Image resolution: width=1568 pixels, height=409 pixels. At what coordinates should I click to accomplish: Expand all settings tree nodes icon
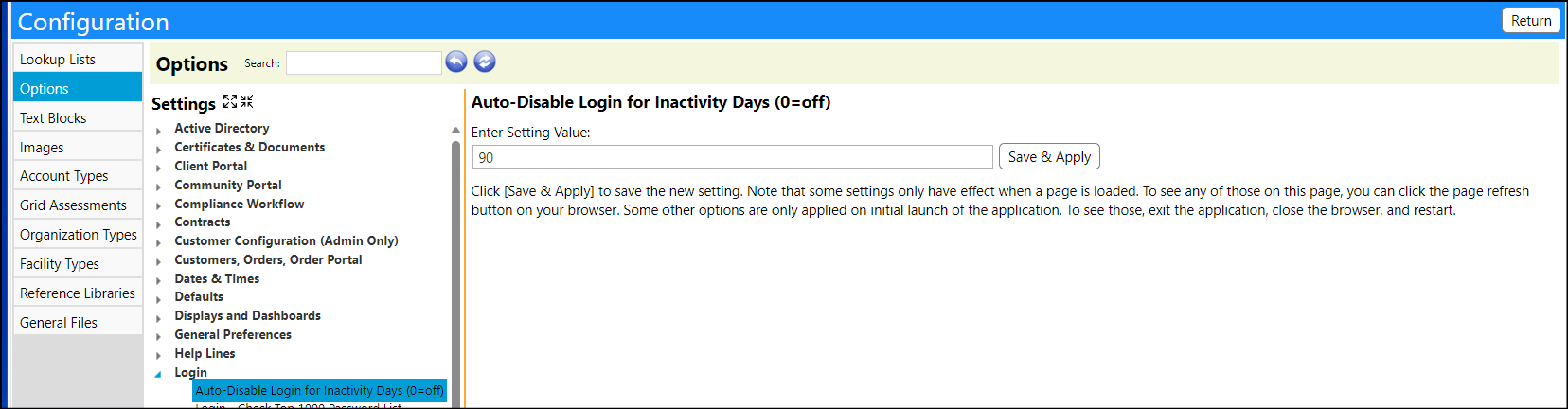(230, 101)
